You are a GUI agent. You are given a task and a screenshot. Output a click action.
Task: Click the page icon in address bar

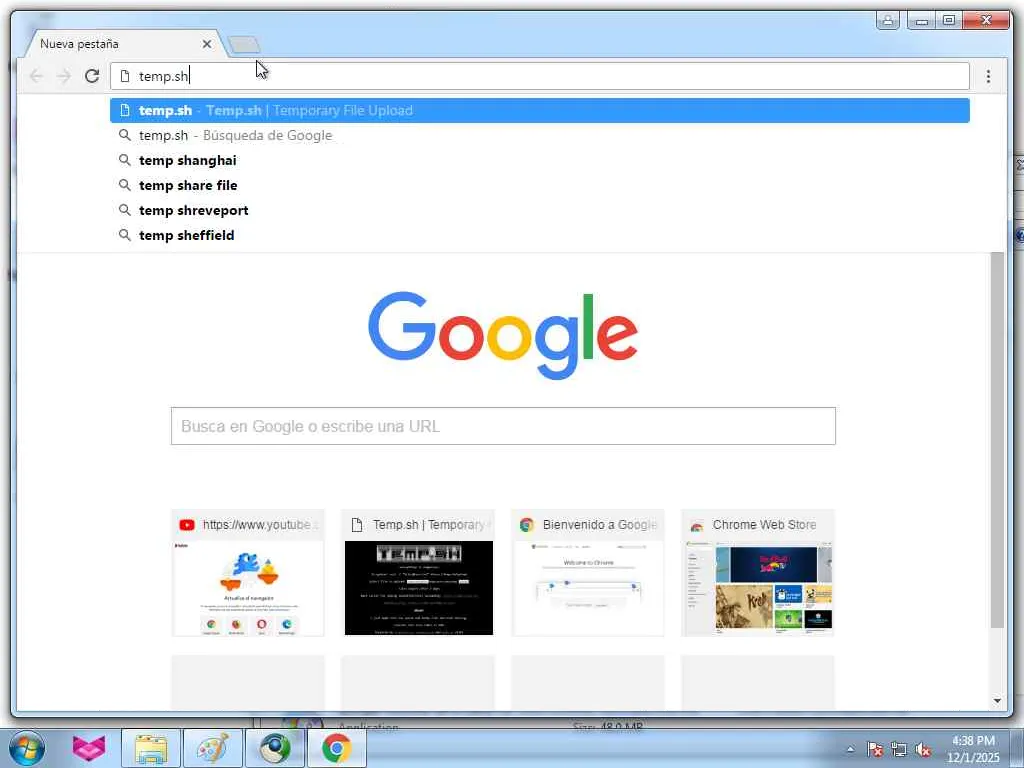point(125,76)
